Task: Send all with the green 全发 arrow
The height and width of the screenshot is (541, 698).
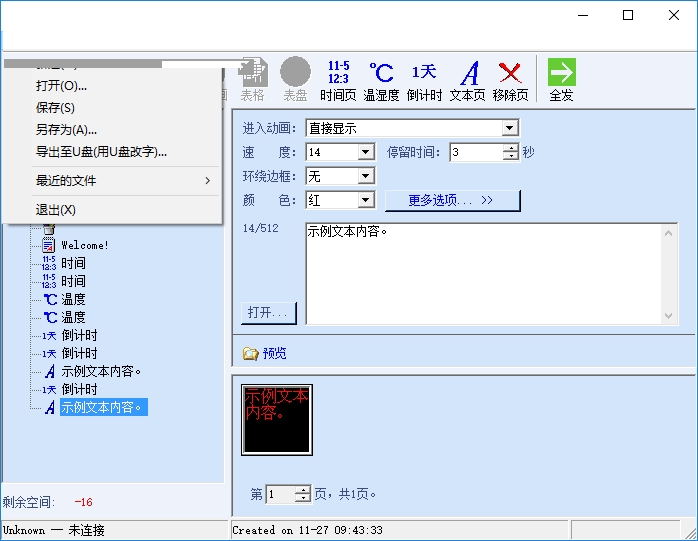Action: point(561,80)
